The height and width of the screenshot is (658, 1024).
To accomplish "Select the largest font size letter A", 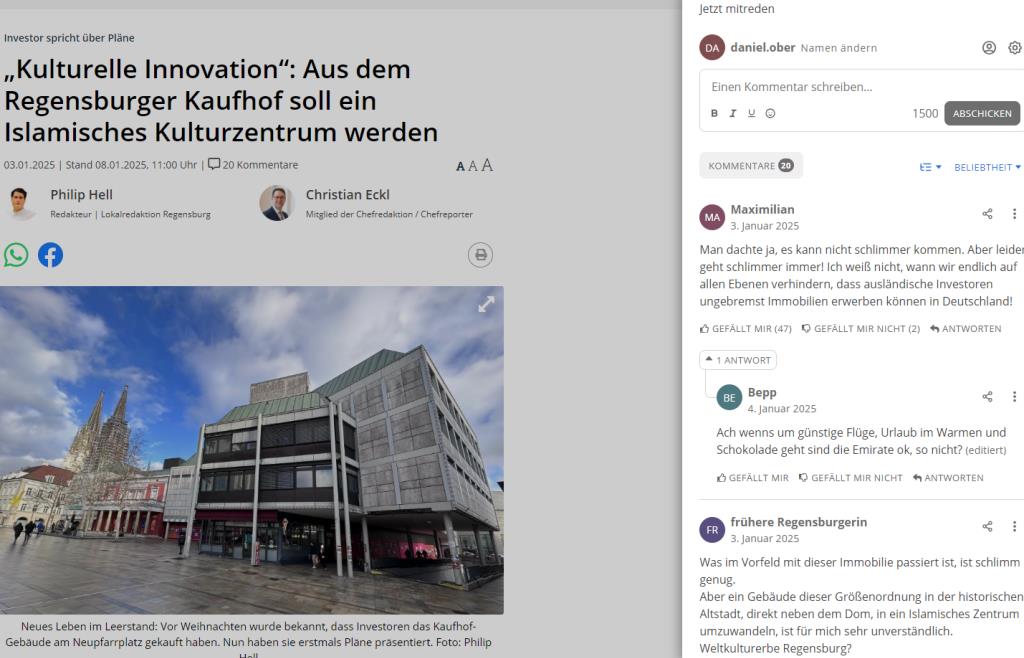I will coord(486,164).
